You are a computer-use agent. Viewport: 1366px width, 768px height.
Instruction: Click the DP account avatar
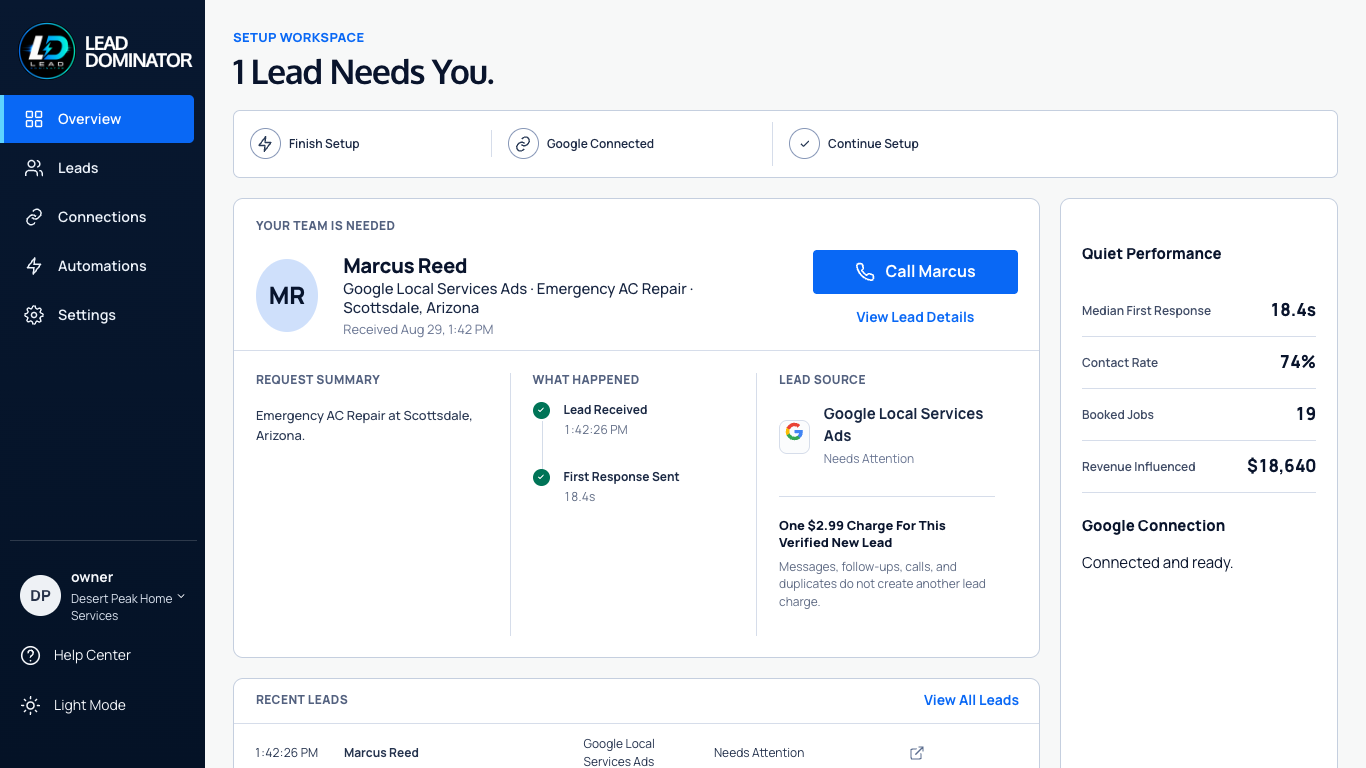pyautogui.click(x=40, y=596)
